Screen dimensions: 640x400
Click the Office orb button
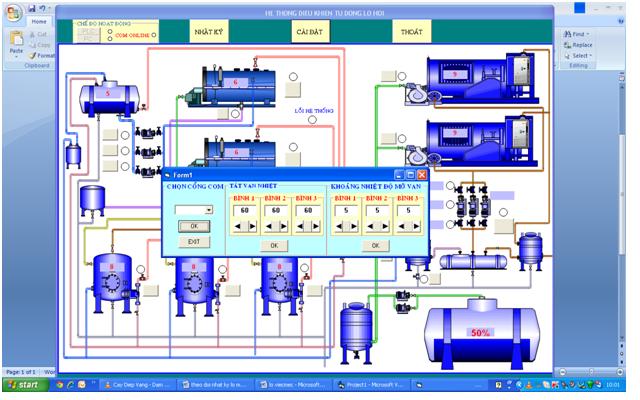11,11
